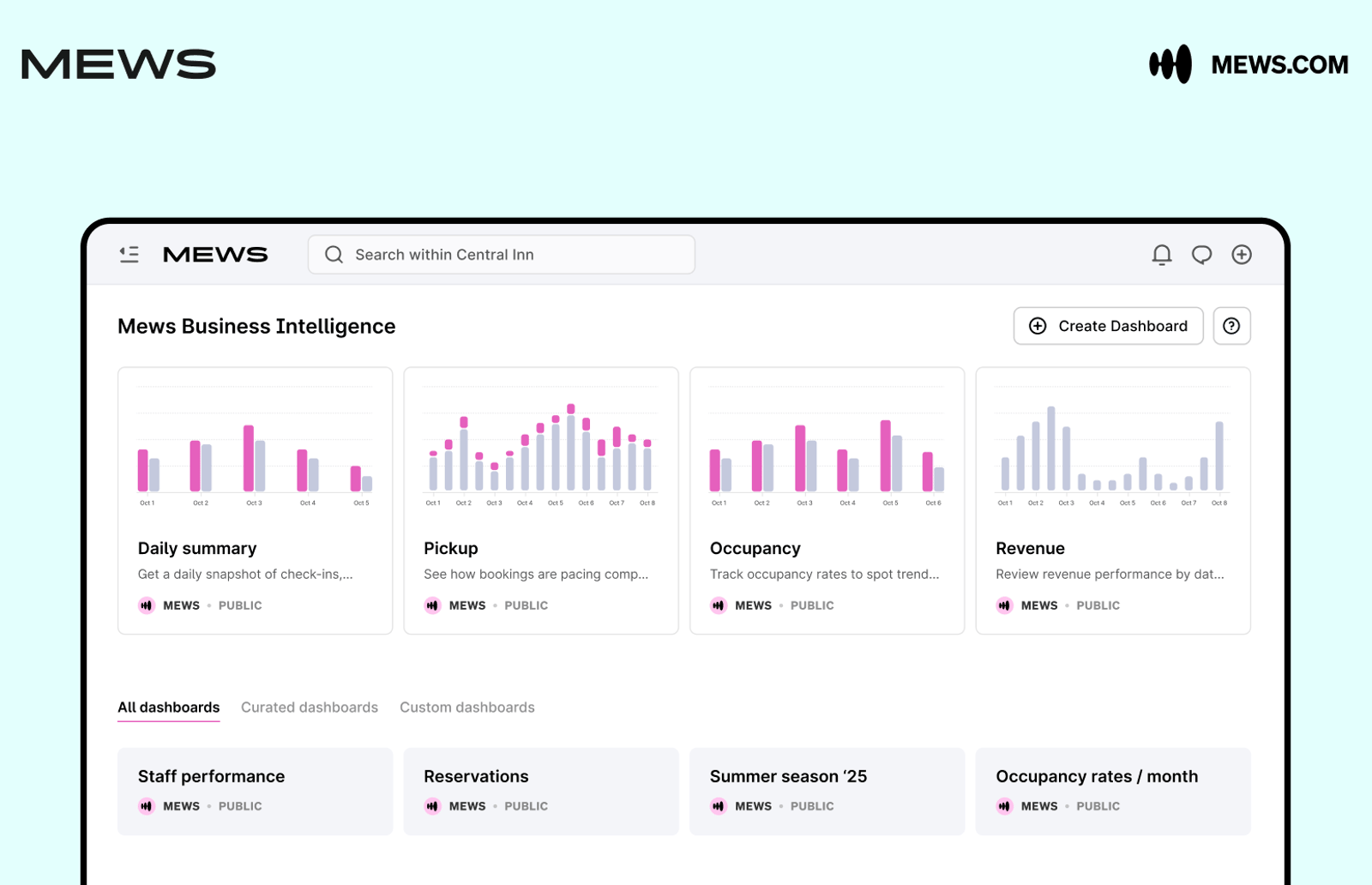Click the Mews Business Intelligence heading

click(x=256, y=327)
